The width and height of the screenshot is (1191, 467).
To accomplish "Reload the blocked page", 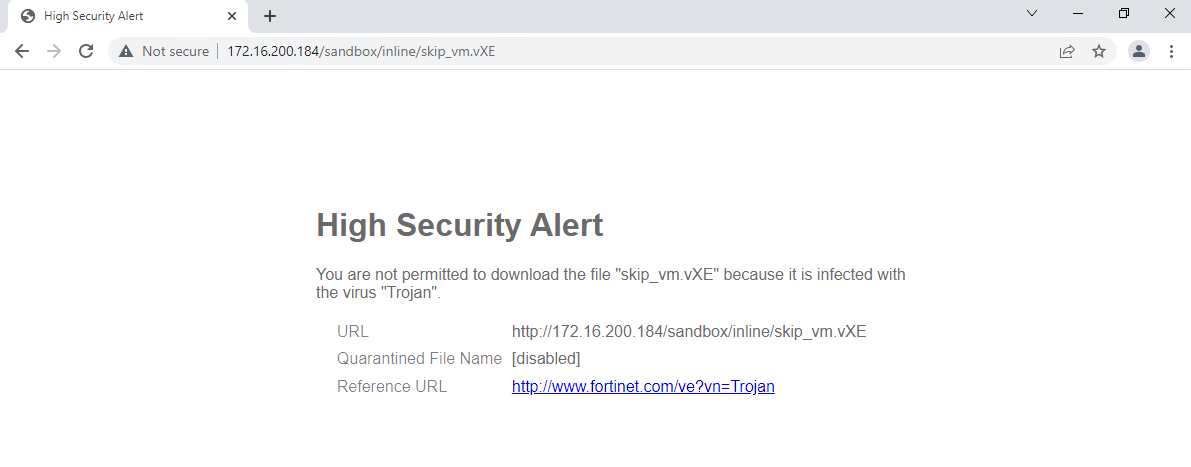I will pyautogui.click(x=86, y=51).
